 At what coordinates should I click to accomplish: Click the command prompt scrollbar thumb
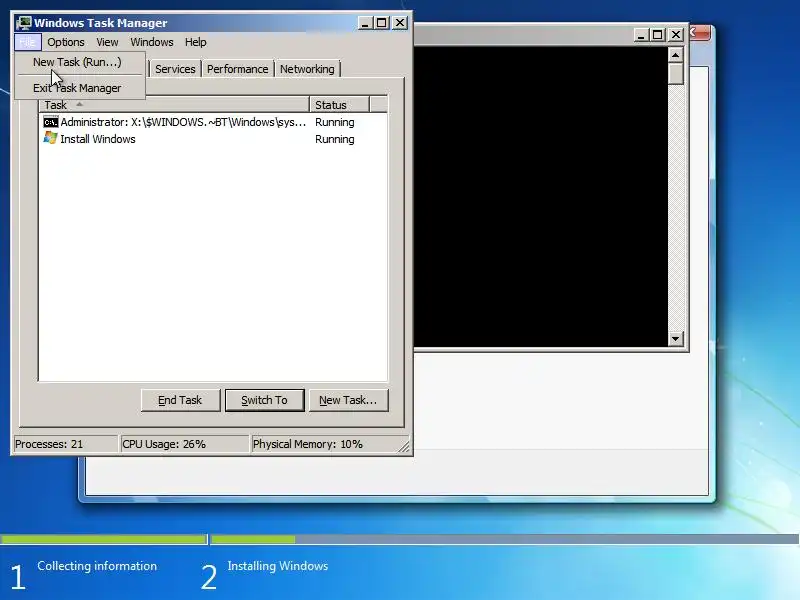click(x=676, y=74)
